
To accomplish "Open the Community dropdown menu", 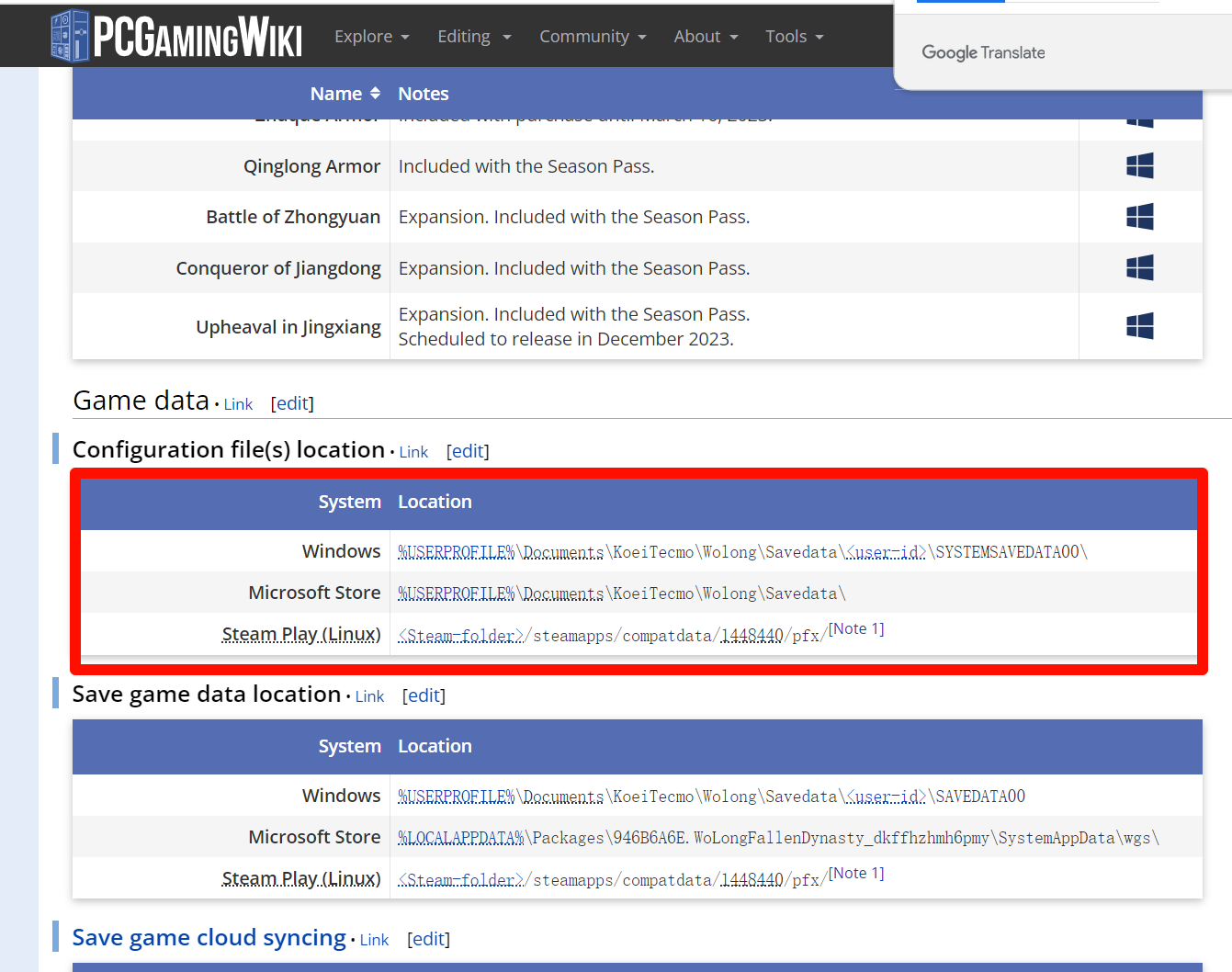I will (x=593, y=37).
